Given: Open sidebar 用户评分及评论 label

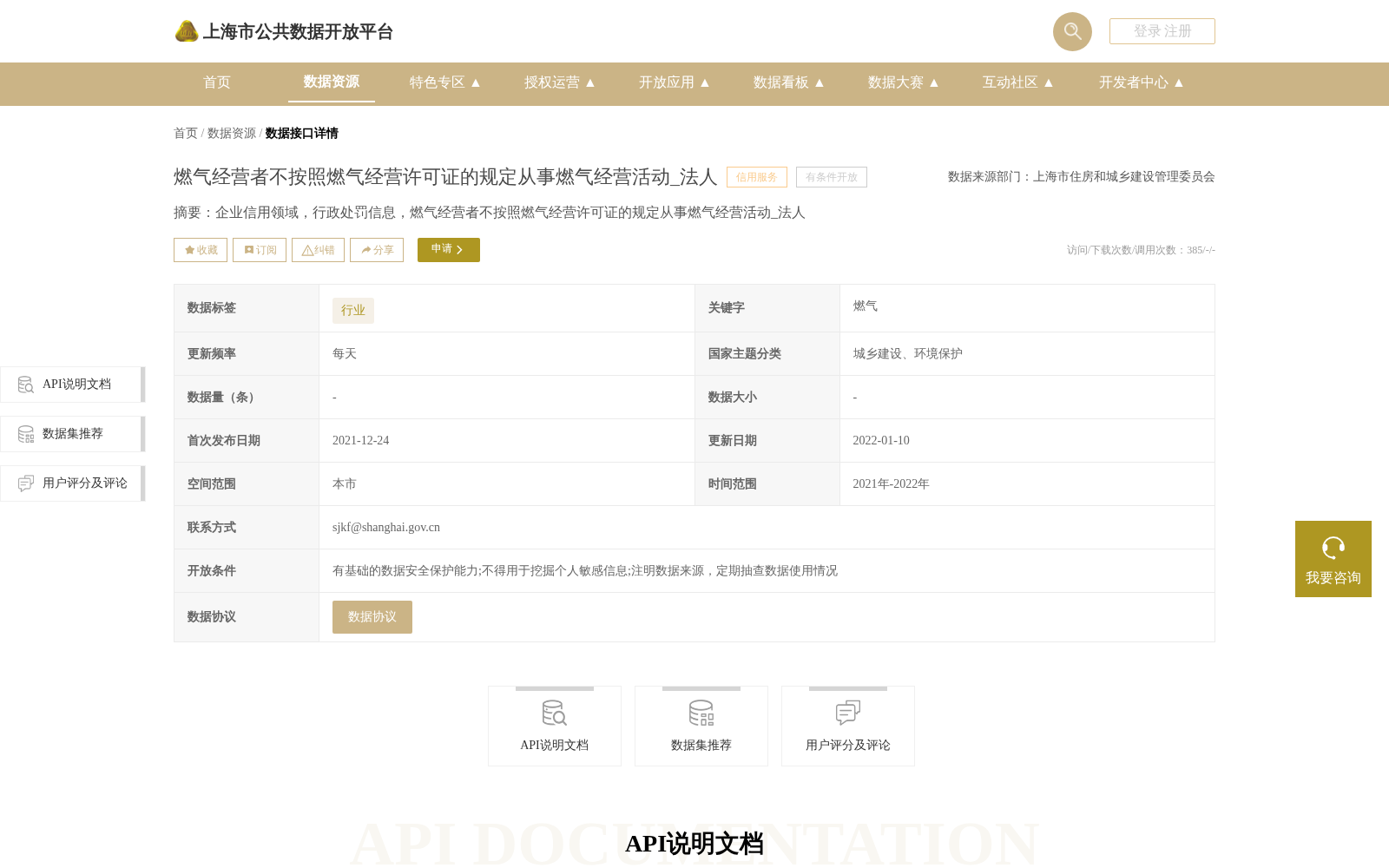Looking at the screenshot, I should click(85, 483).
